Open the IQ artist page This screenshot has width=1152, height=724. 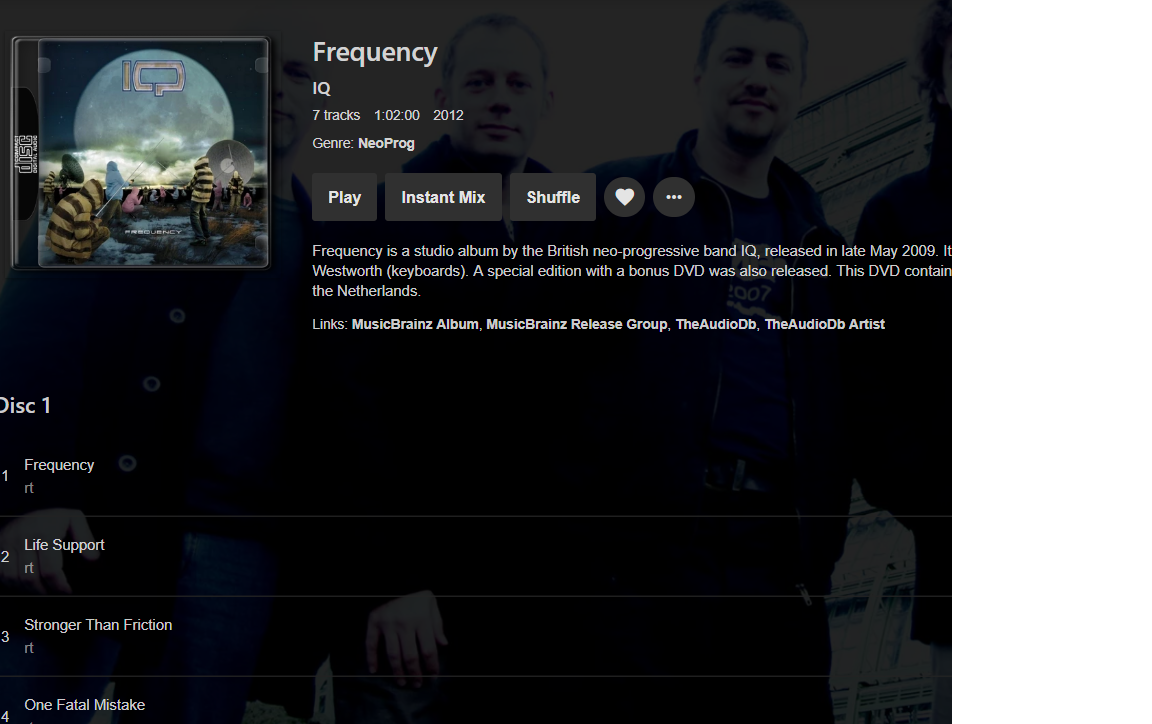pyautogui.click(x=321, y=88)
